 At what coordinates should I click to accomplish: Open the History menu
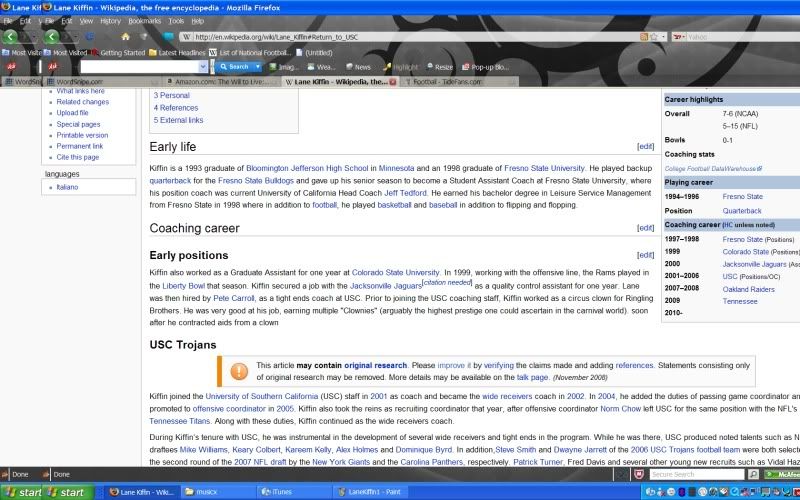pos(110,21)
